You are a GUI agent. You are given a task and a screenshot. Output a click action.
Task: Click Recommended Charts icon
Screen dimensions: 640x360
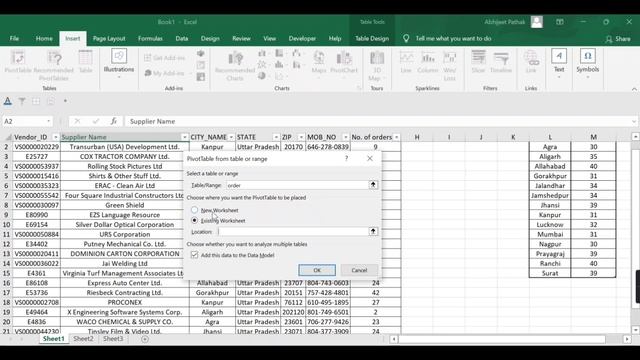point(235,65)
